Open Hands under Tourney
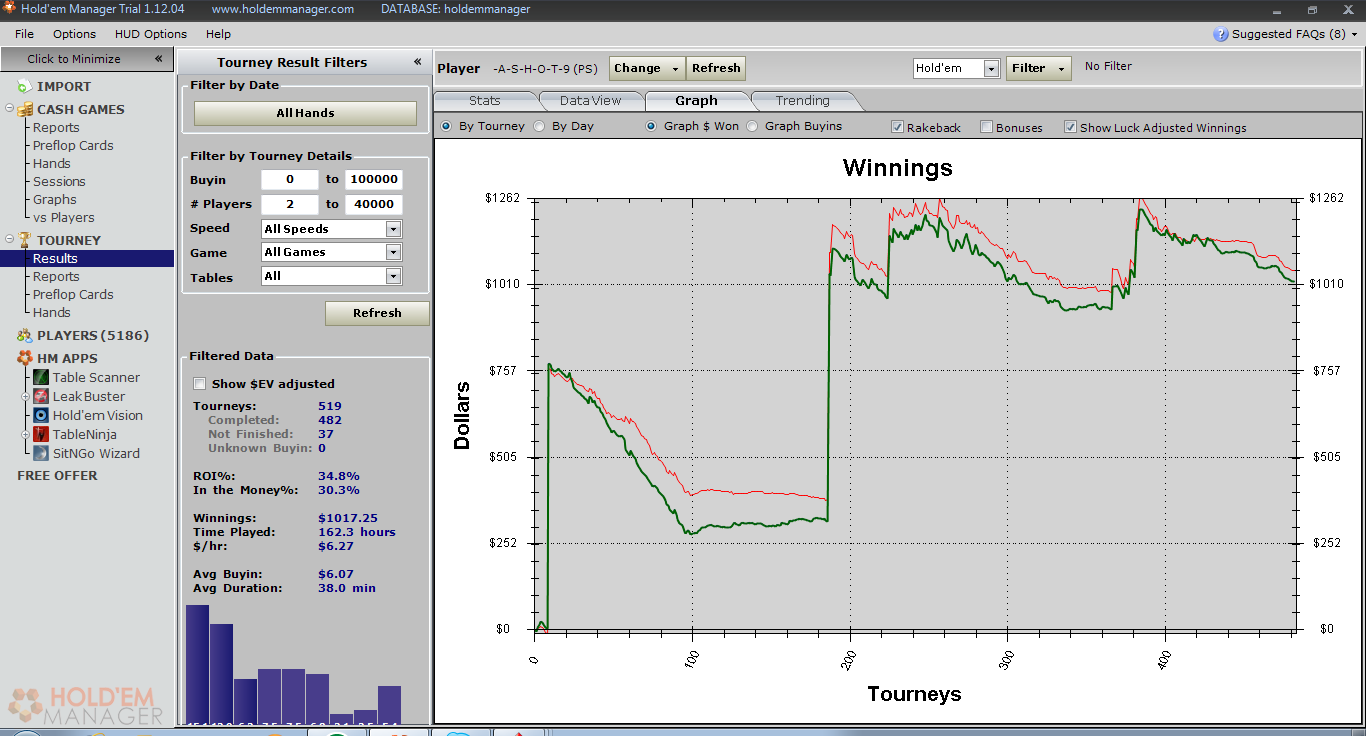 click(x=51, y=313)
